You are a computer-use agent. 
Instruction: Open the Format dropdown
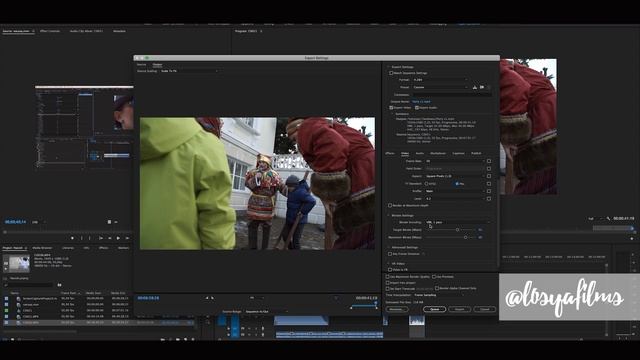click(440, 80)
